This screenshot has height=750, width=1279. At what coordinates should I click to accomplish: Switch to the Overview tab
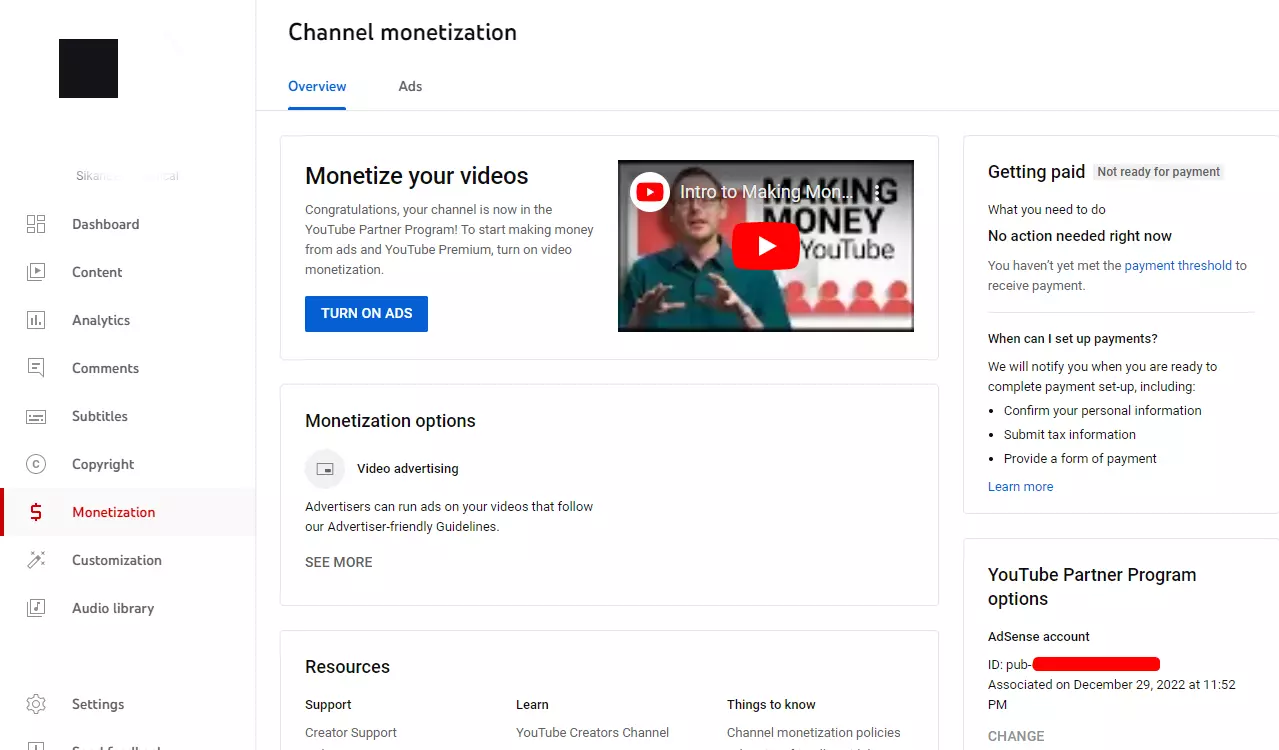[x=317, y=86]
